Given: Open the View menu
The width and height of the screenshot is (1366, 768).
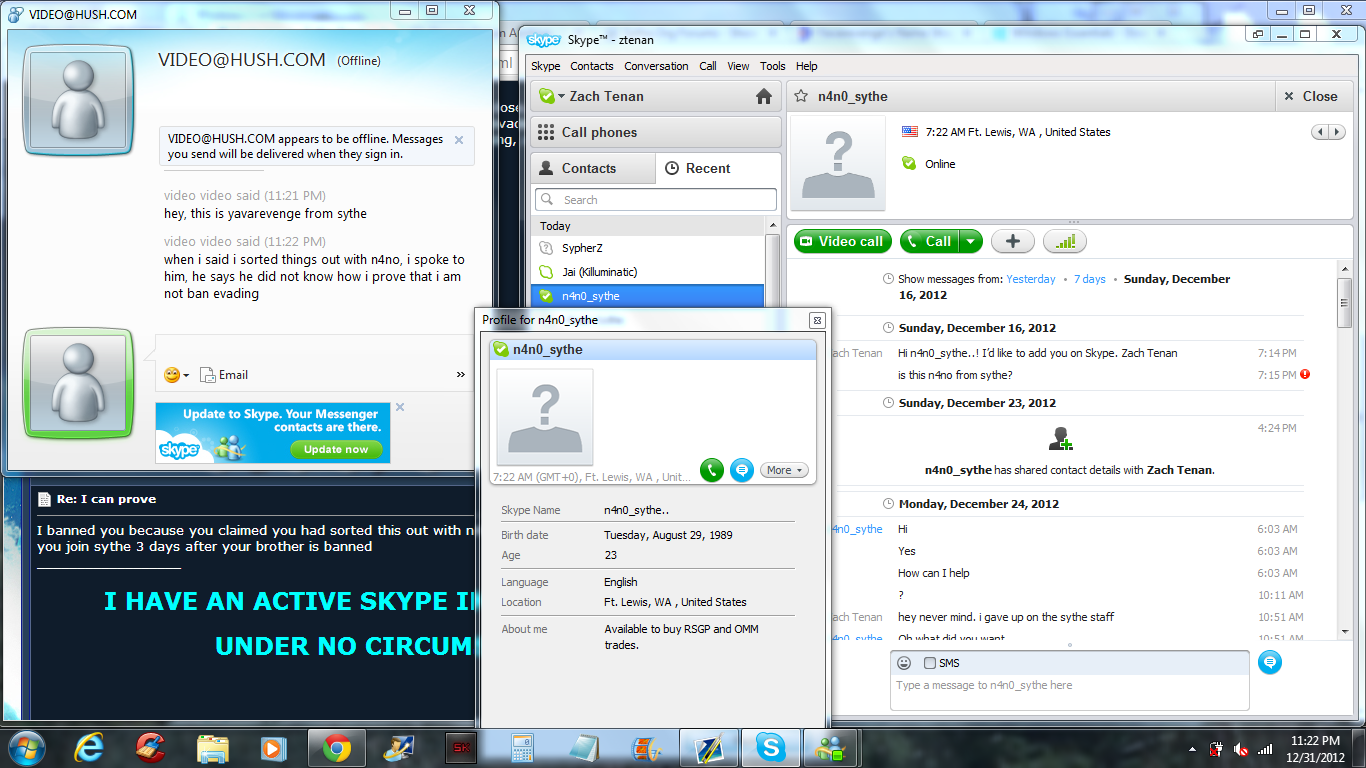Looking at the screenshot, I should click(739, 66).
